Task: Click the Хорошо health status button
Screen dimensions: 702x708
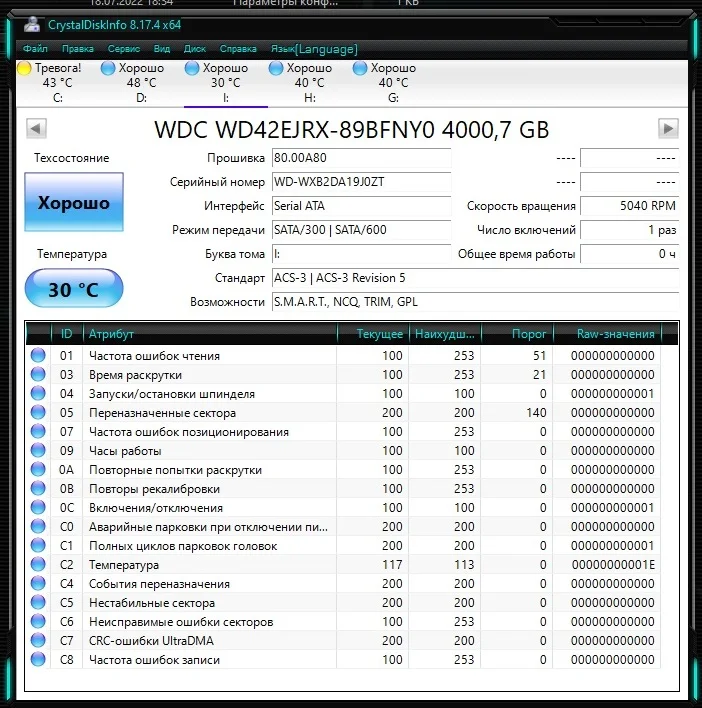Action: point(74,202)
